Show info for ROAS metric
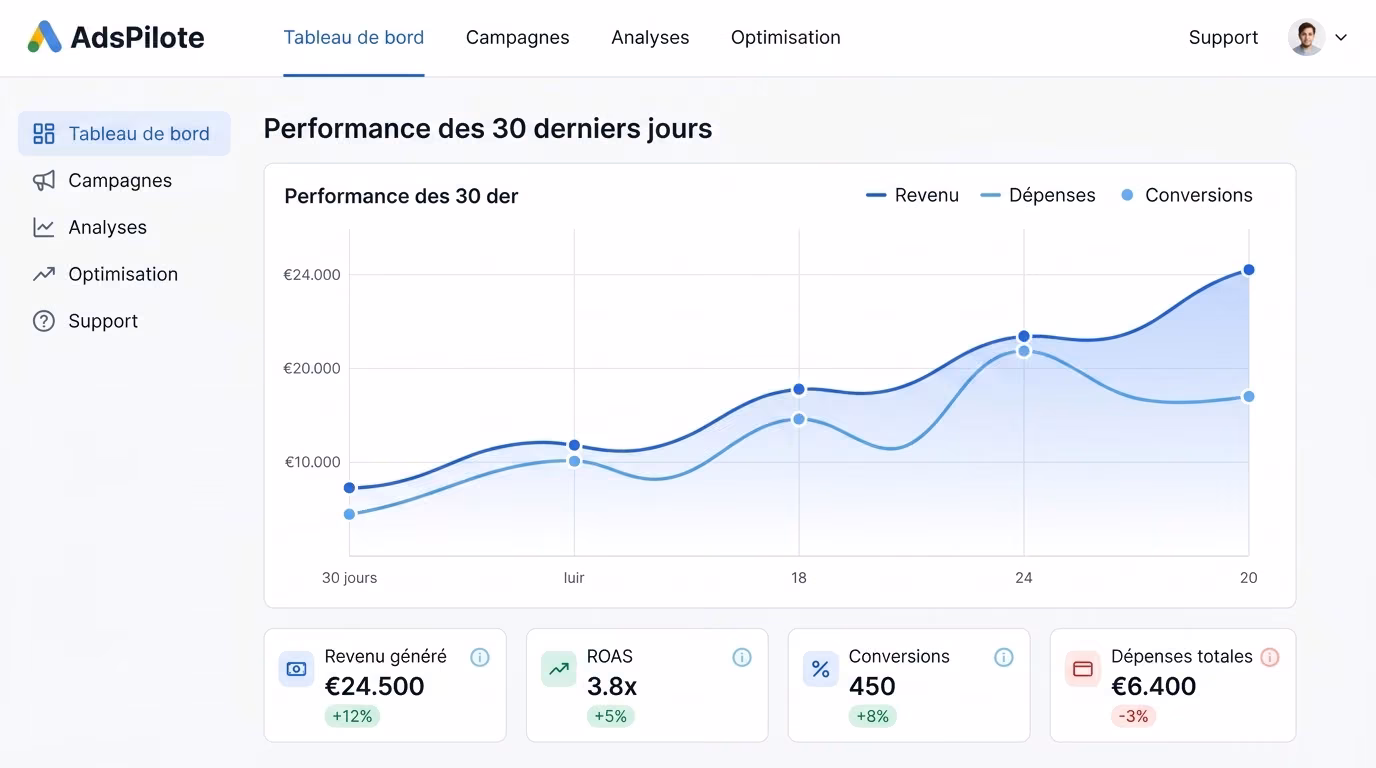 click(x=742, y=657)
